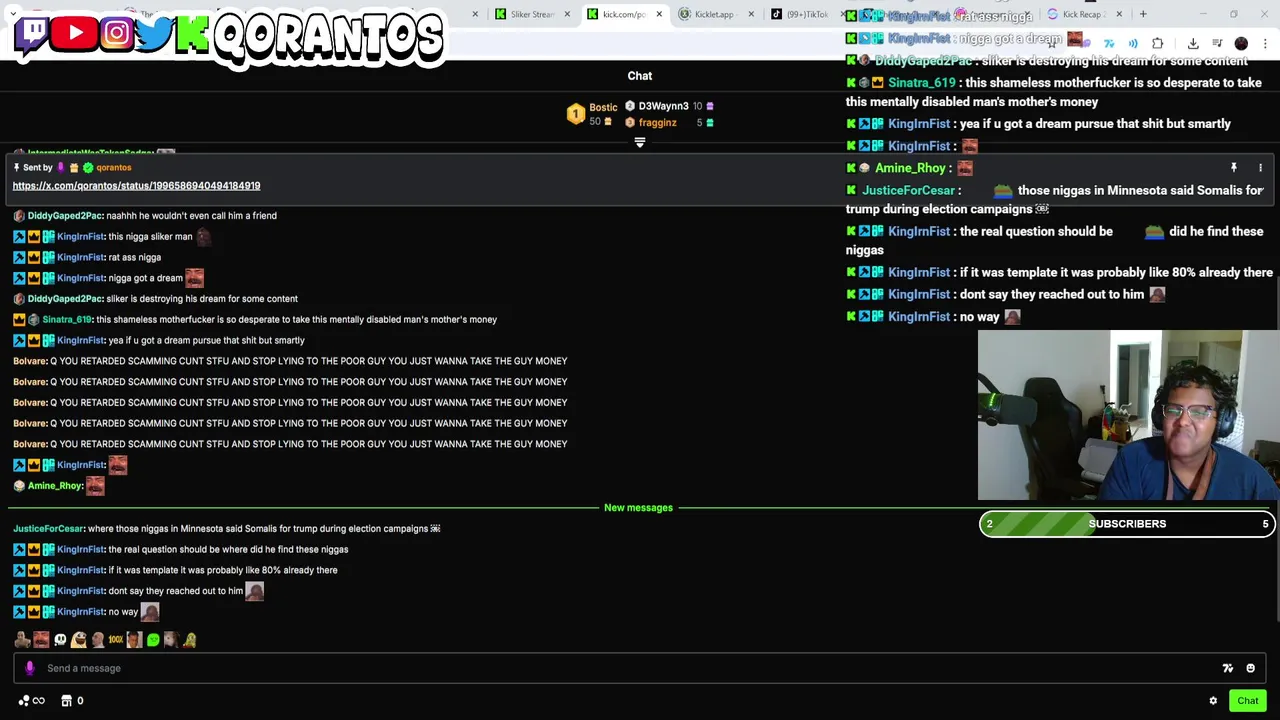Jump to New messages divider label
1280x720 pixels.
(x=638, y=508)
